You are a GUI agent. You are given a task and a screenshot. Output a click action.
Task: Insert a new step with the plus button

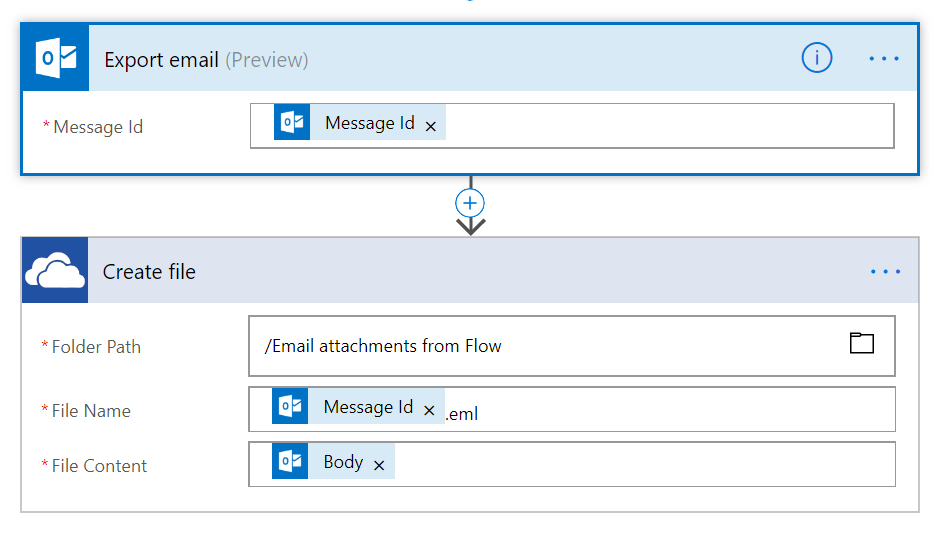coord(470,203)
